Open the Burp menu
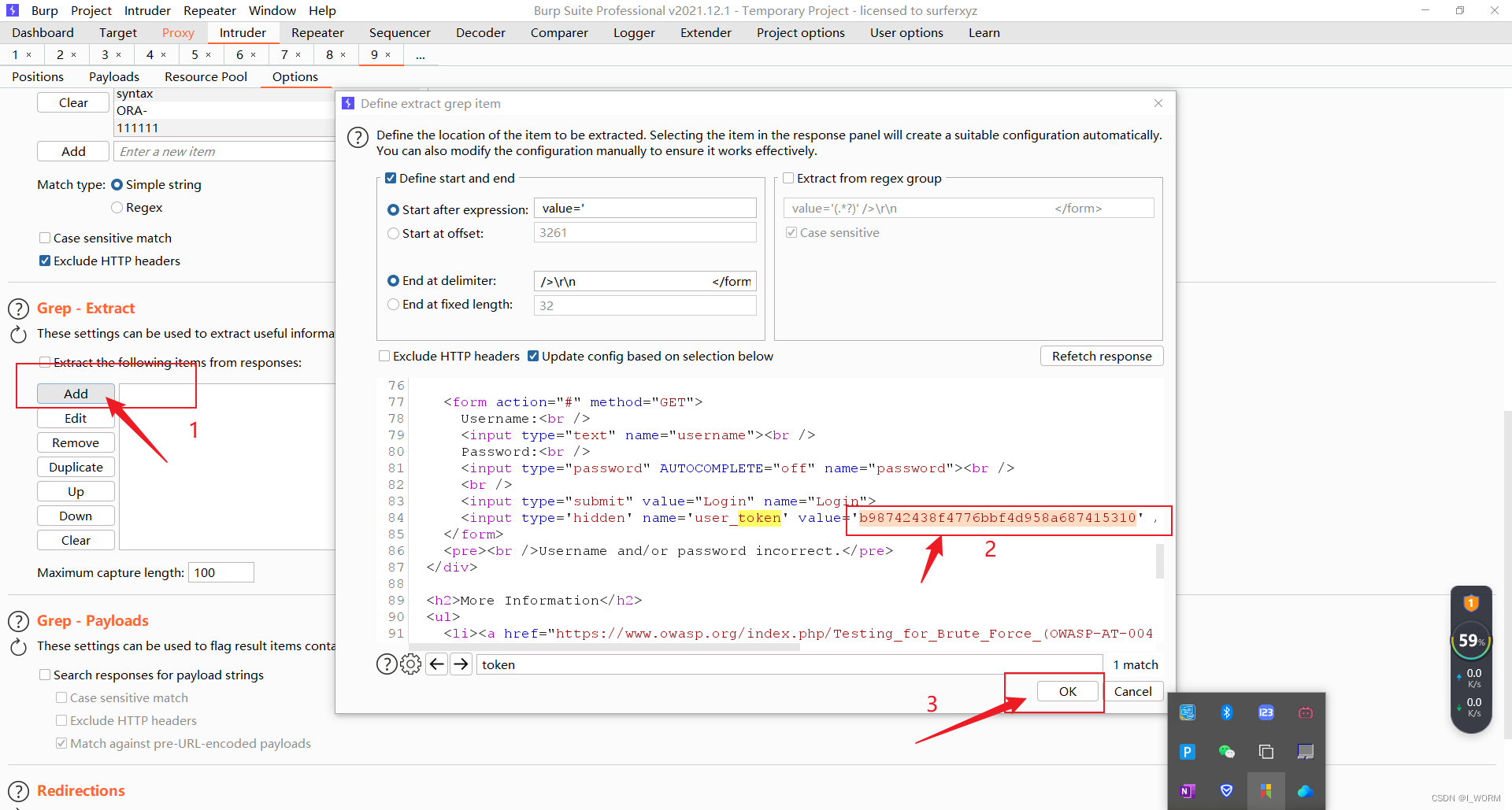1512x810 pixels. [x=44, y=10]
